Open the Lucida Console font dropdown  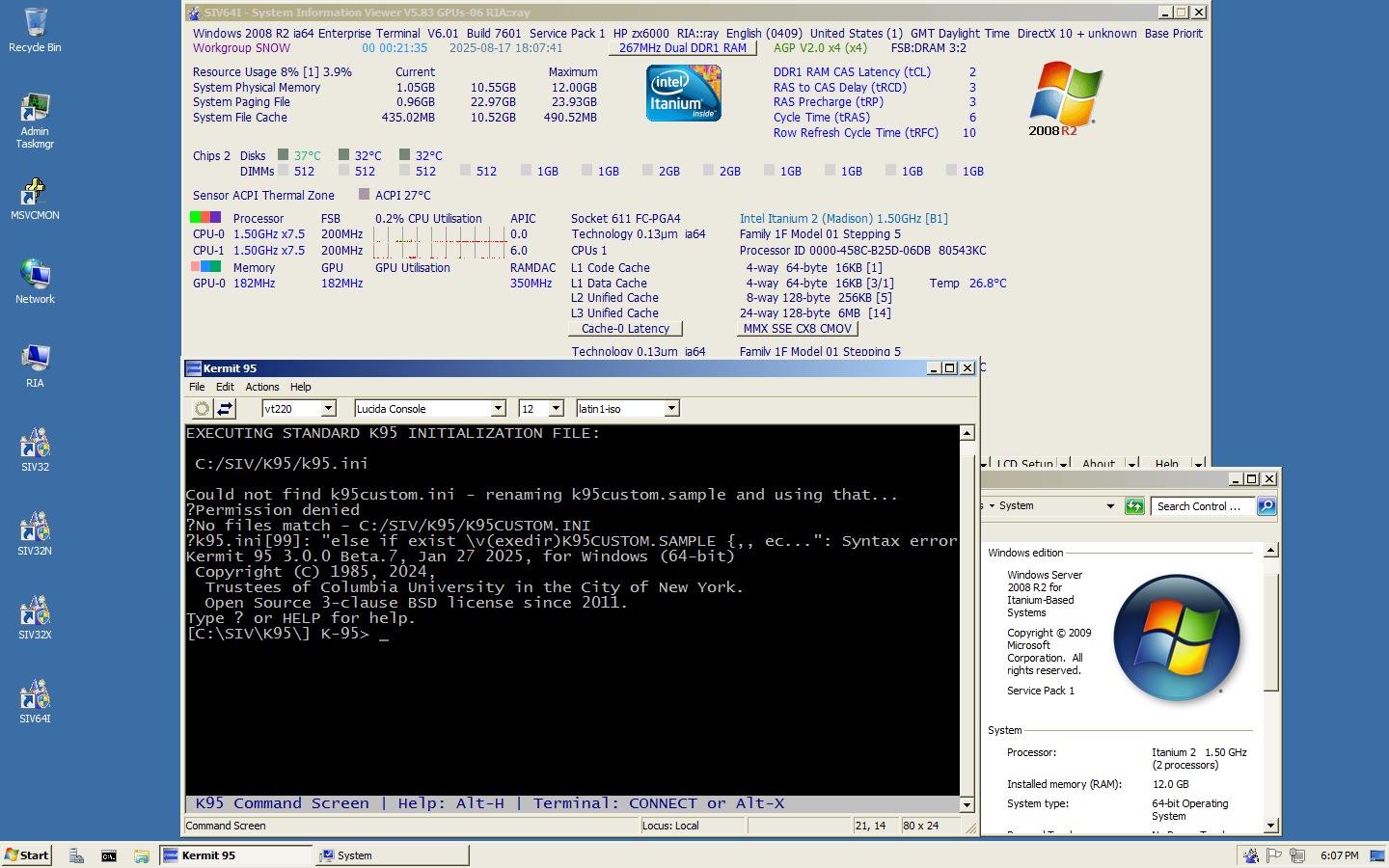(x=499, y=409)
